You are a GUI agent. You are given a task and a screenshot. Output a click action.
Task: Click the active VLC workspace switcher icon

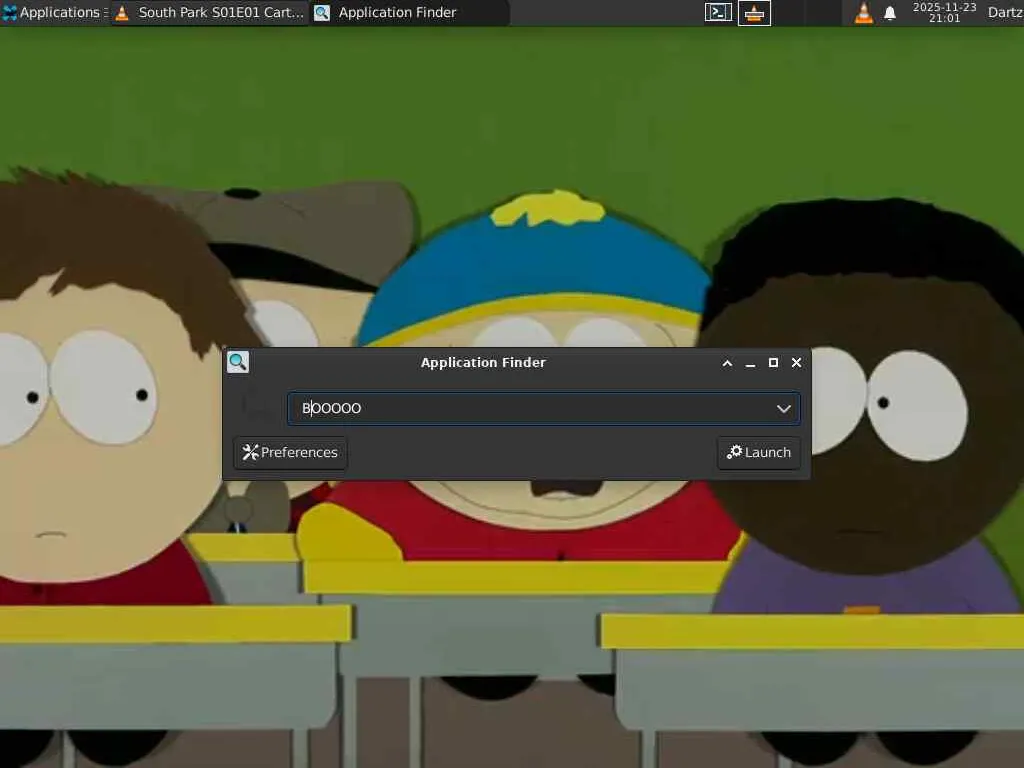[754, 12]
